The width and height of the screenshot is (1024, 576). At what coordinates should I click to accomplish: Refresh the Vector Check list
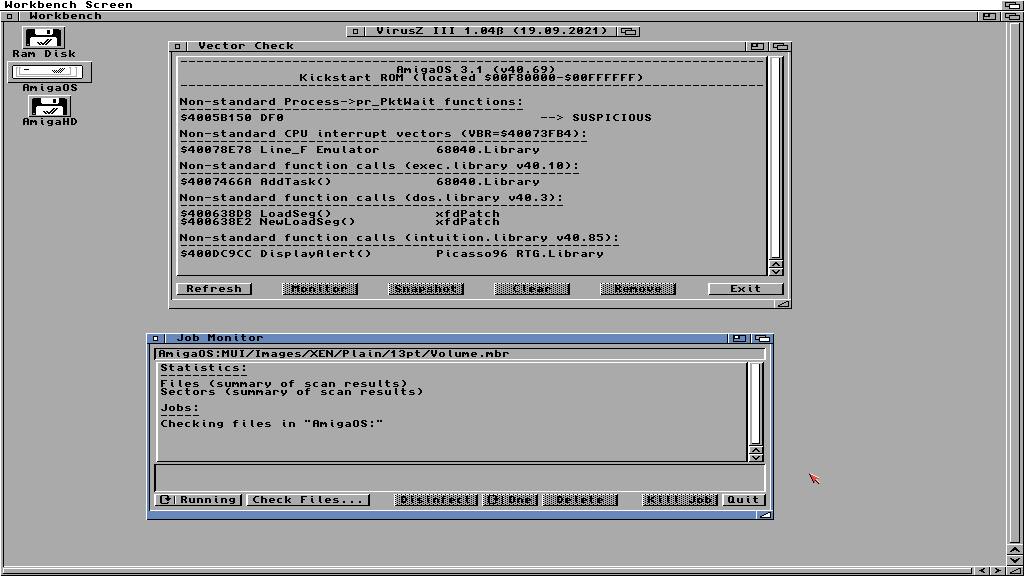click(214, 289)
